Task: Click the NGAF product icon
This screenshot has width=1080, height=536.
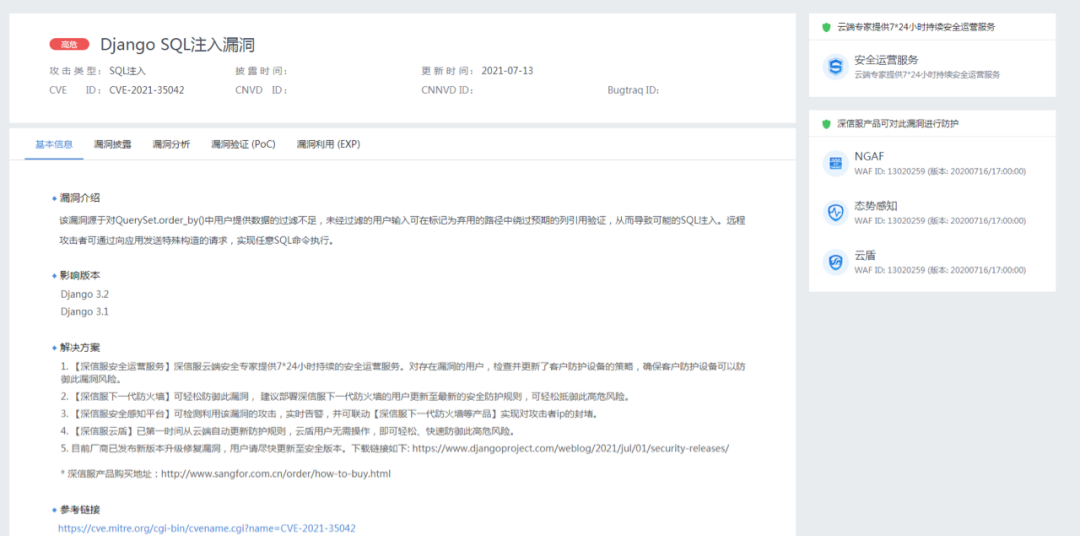Action: coord(835,163)
